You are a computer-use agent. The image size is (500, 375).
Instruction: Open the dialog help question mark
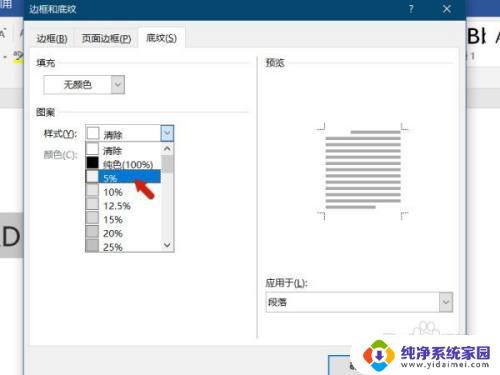(411, 9)
